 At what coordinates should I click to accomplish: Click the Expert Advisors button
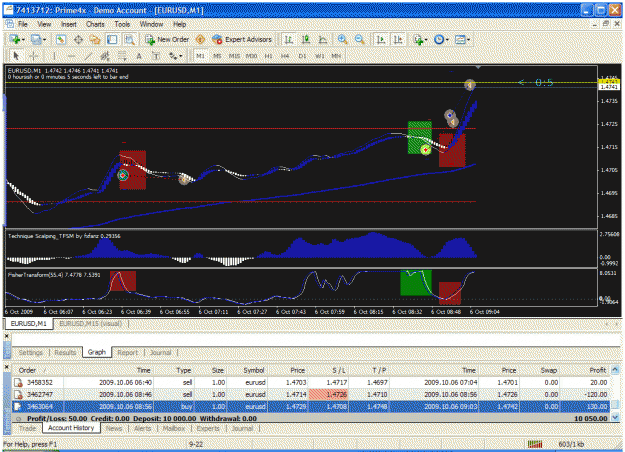(x=242, y=39)
